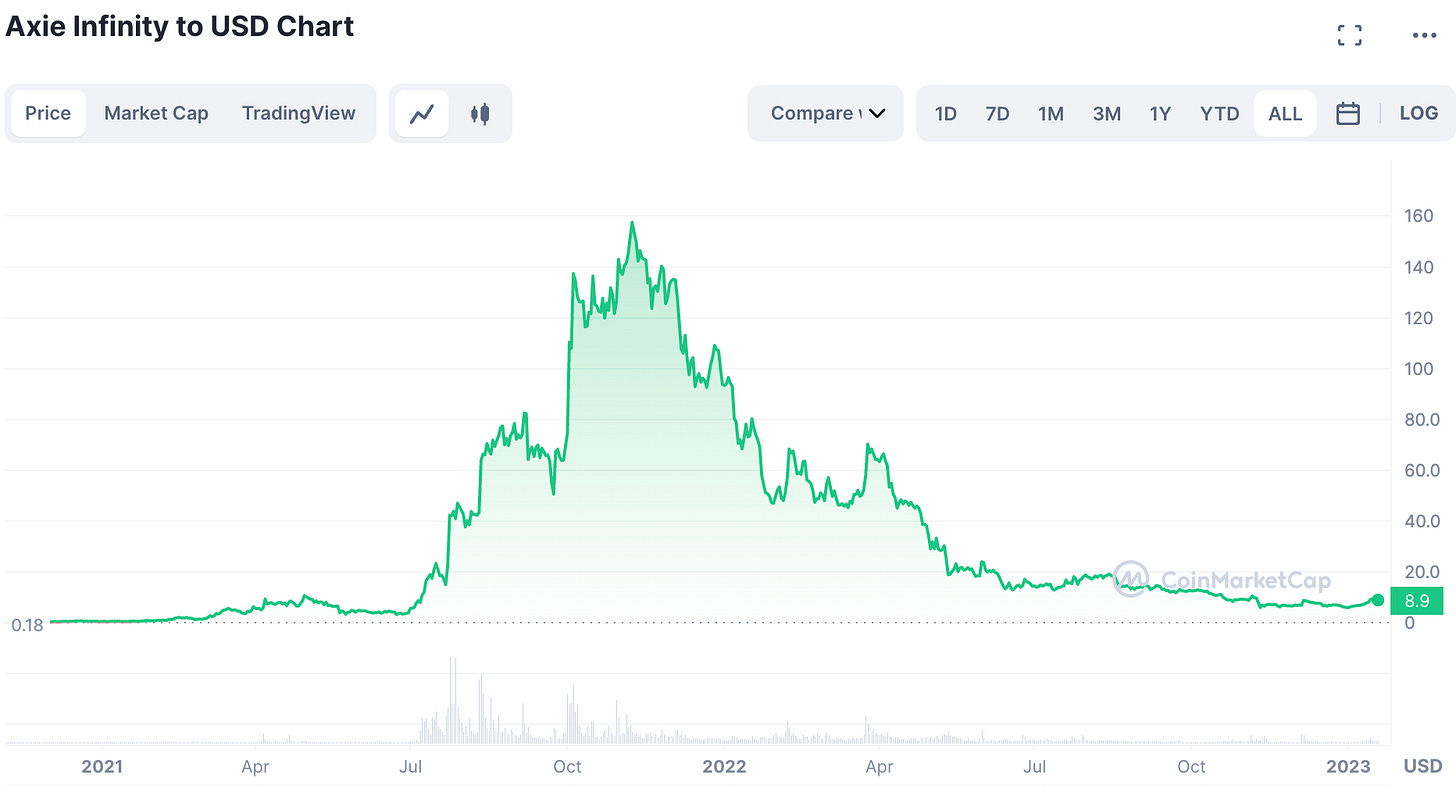Click the green current price dot on chart
Viewport: 1456px width, 786px height.
click(1378, 600)
